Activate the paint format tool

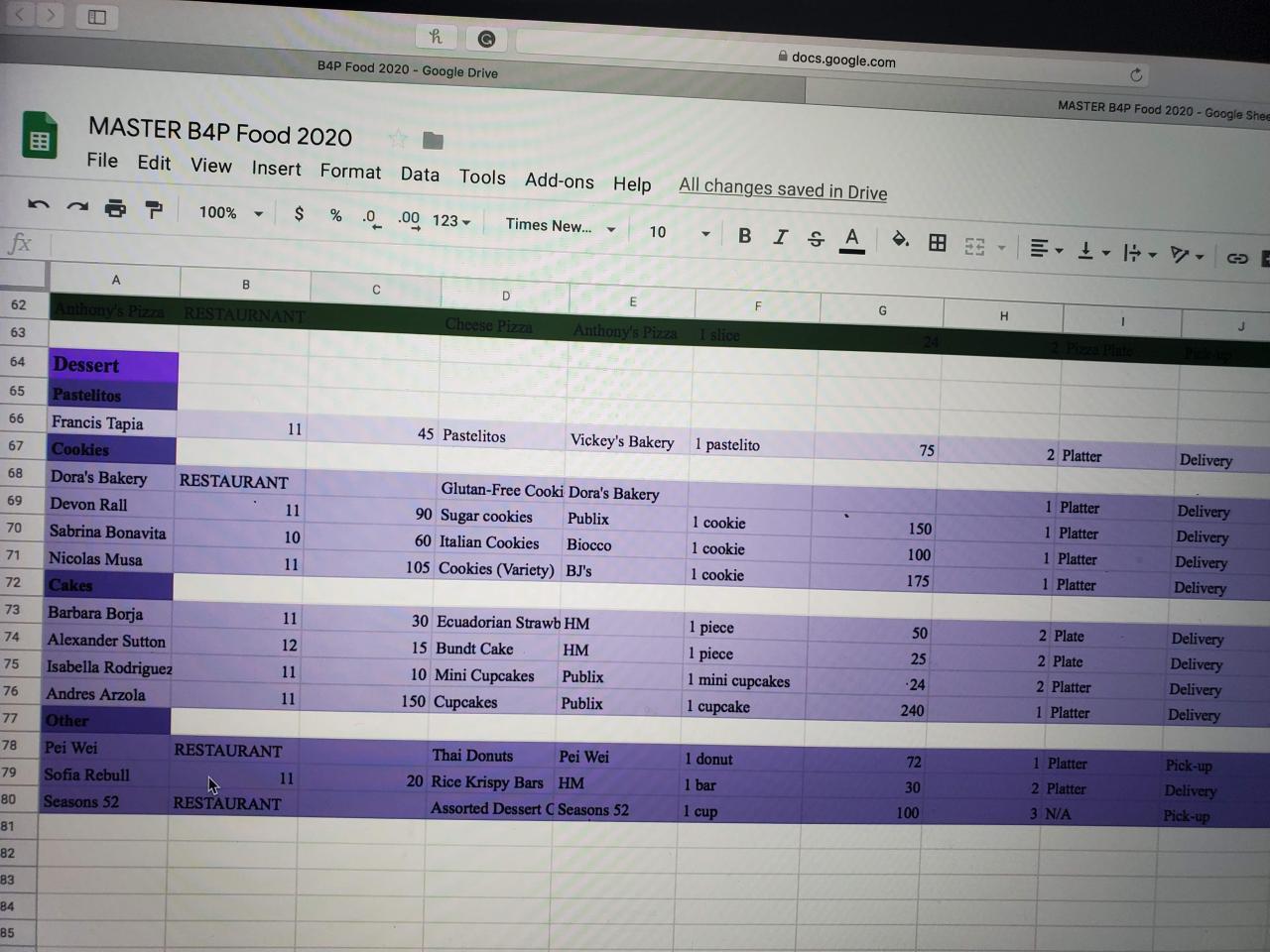coord(154,209)
